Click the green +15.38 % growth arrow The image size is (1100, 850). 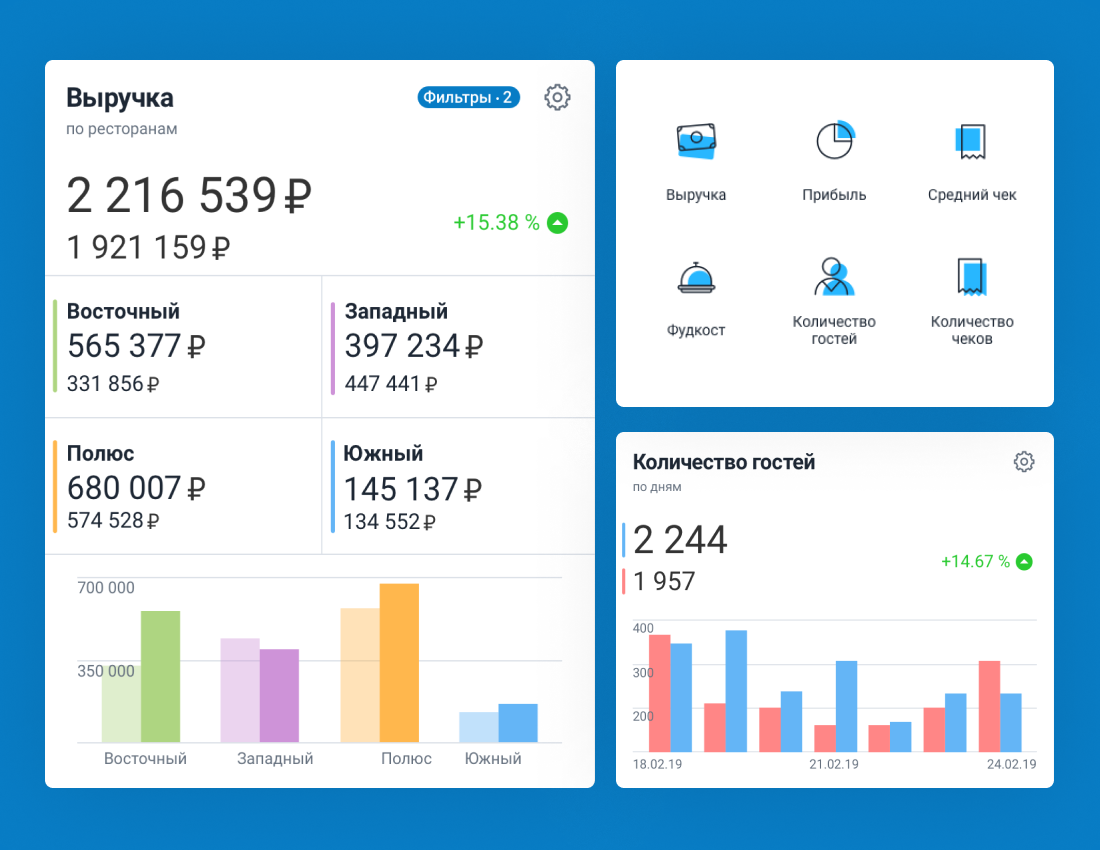pyautogui.click(x=558, y=223)
